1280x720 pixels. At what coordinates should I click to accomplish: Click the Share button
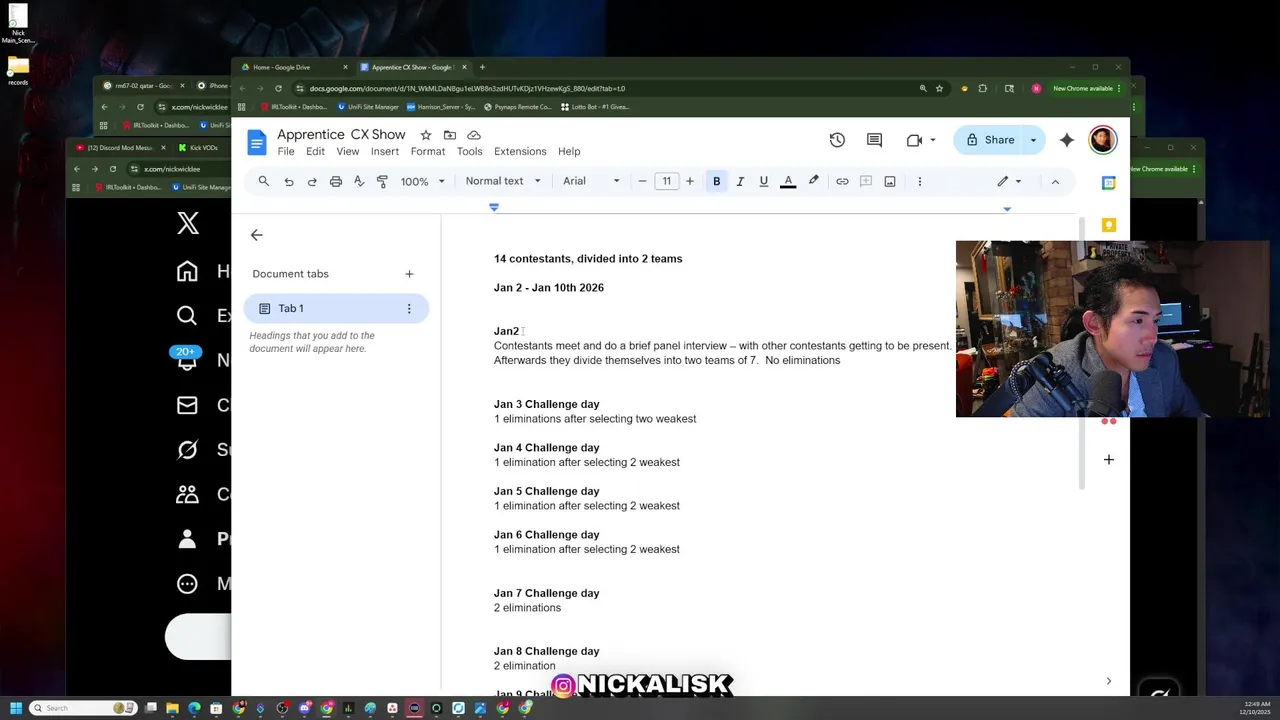point(988,140)
